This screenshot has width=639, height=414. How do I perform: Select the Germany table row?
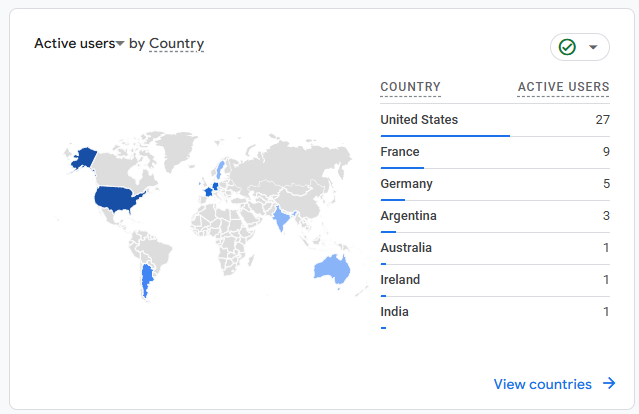pos(494,184)
